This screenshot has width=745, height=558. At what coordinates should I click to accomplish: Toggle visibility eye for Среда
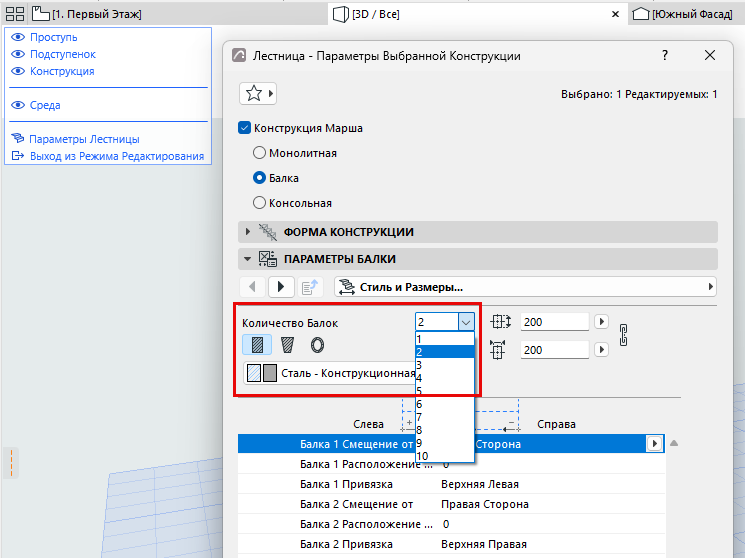click(x=18, y=105)
